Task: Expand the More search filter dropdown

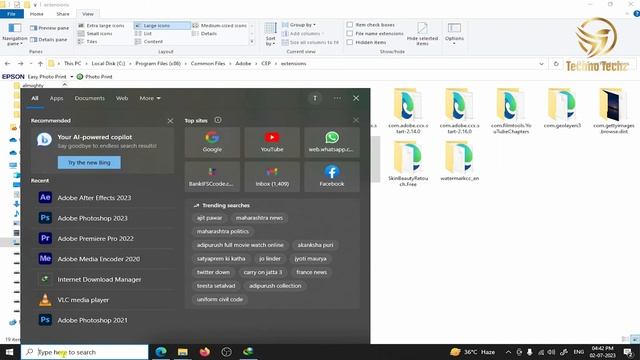Action: click(150, 98)
